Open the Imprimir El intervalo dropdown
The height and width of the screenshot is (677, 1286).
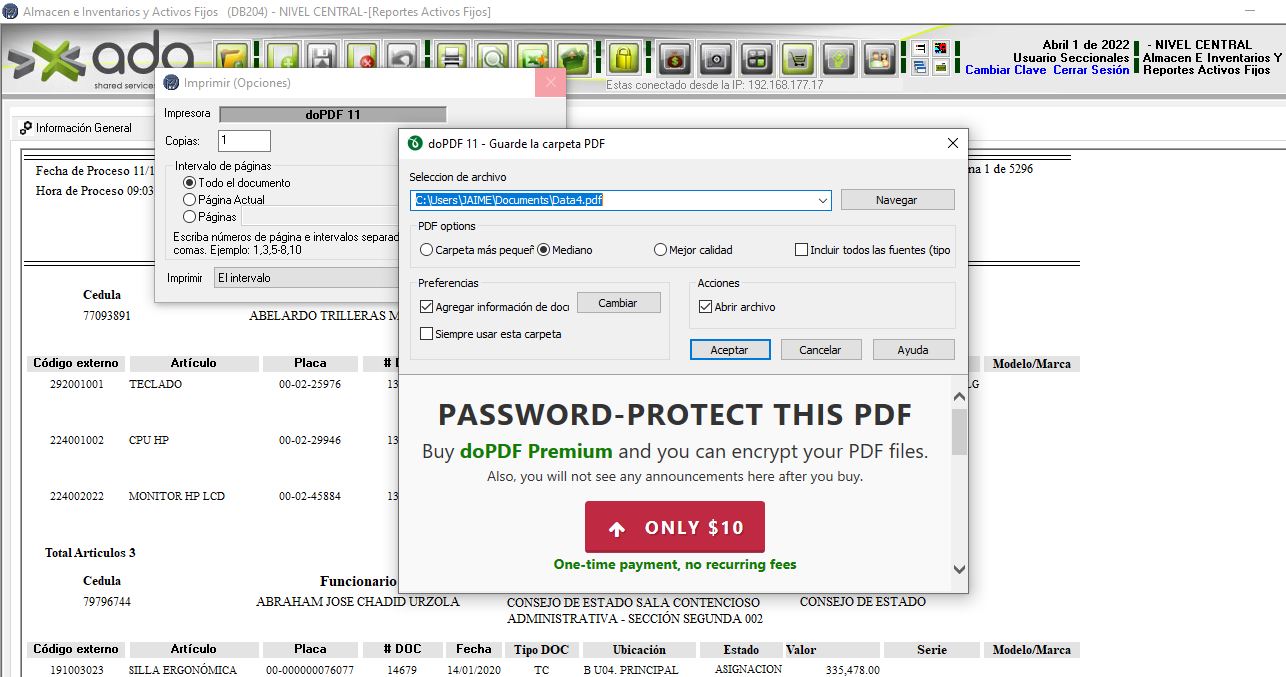[x=306, y=278]
